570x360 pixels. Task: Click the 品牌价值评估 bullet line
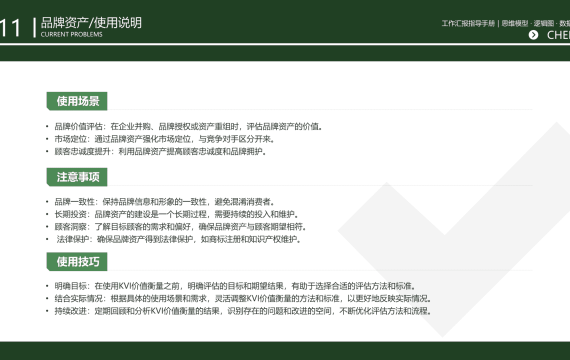pyautogui.click(x=185, y=127)
